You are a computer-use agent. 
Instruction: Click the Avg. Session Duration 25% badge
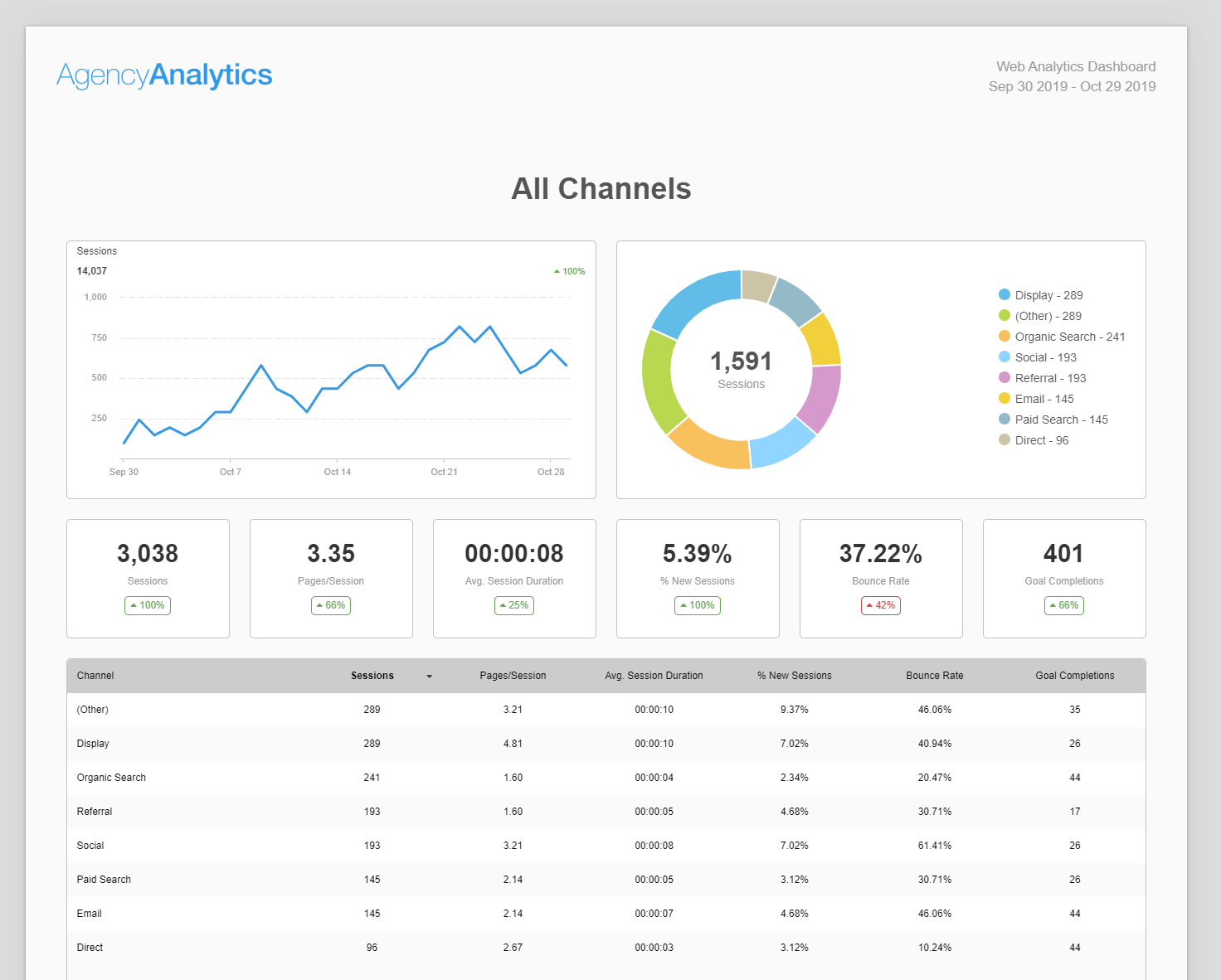click(514, 605)
